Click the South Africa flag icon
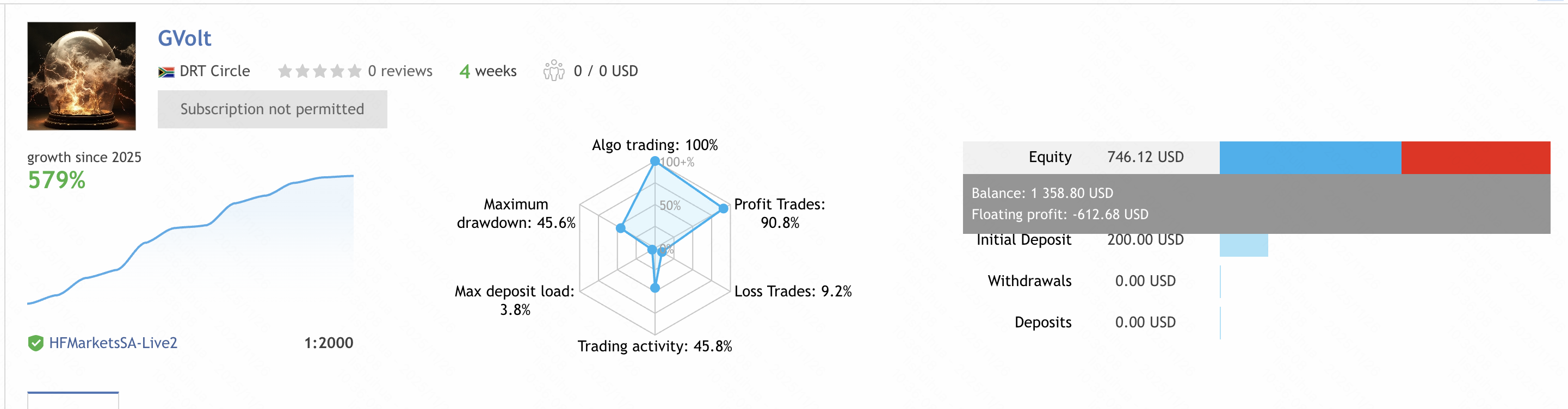This screenshot has height=409, width=1568. tap(165, 72)
